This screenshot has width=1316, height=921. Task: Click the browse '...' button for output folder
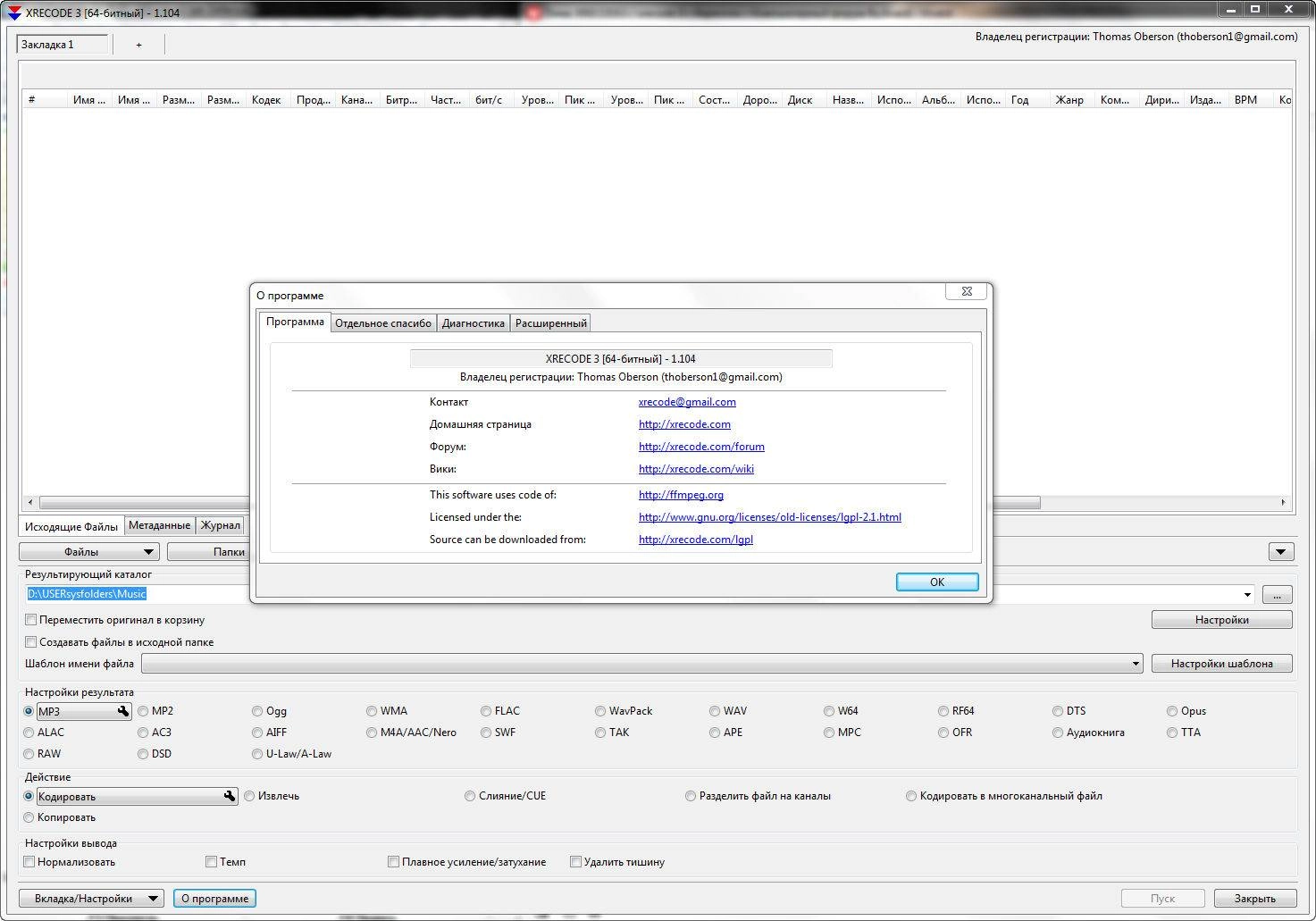click(1277, 595)
